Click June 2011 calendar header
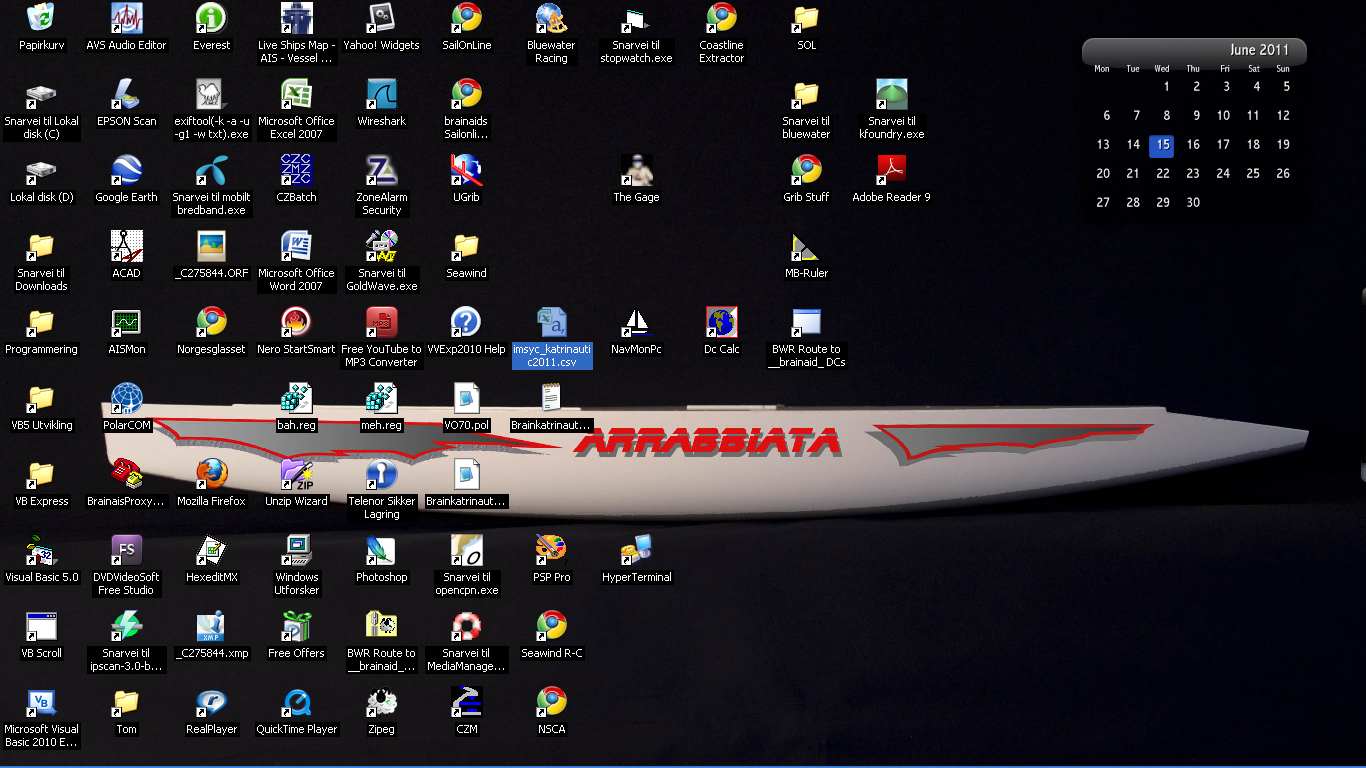Screen dimensions: 1366x768 [x=1259, y=50]
